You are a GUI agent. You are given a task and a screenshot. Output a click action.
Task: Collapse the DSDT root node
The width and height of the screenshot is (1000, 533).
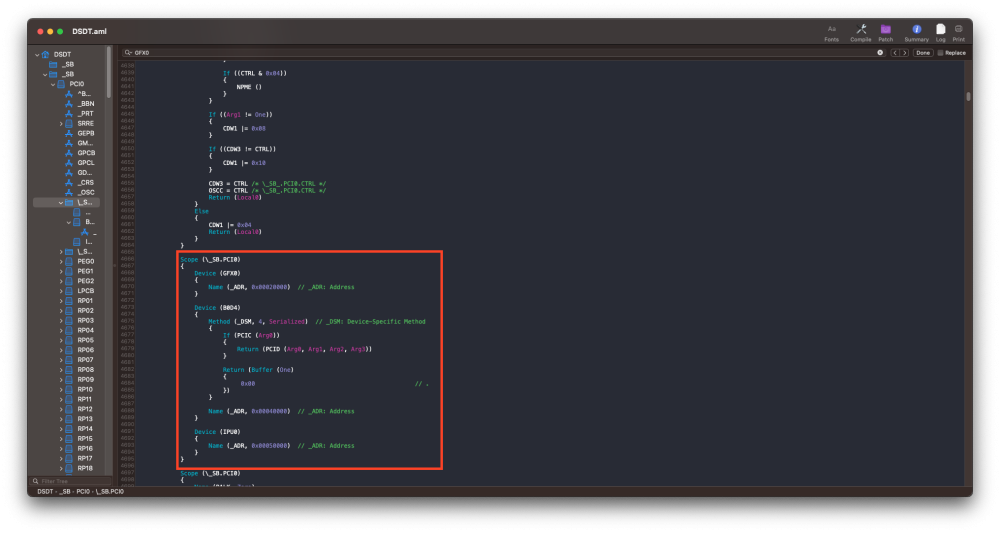37,54
